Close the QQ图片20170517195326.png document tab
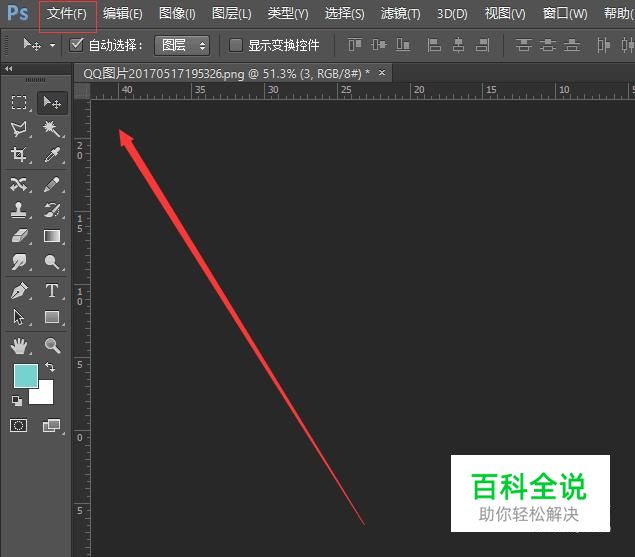This screenshot has width=635, height=557. pos(381,73)
